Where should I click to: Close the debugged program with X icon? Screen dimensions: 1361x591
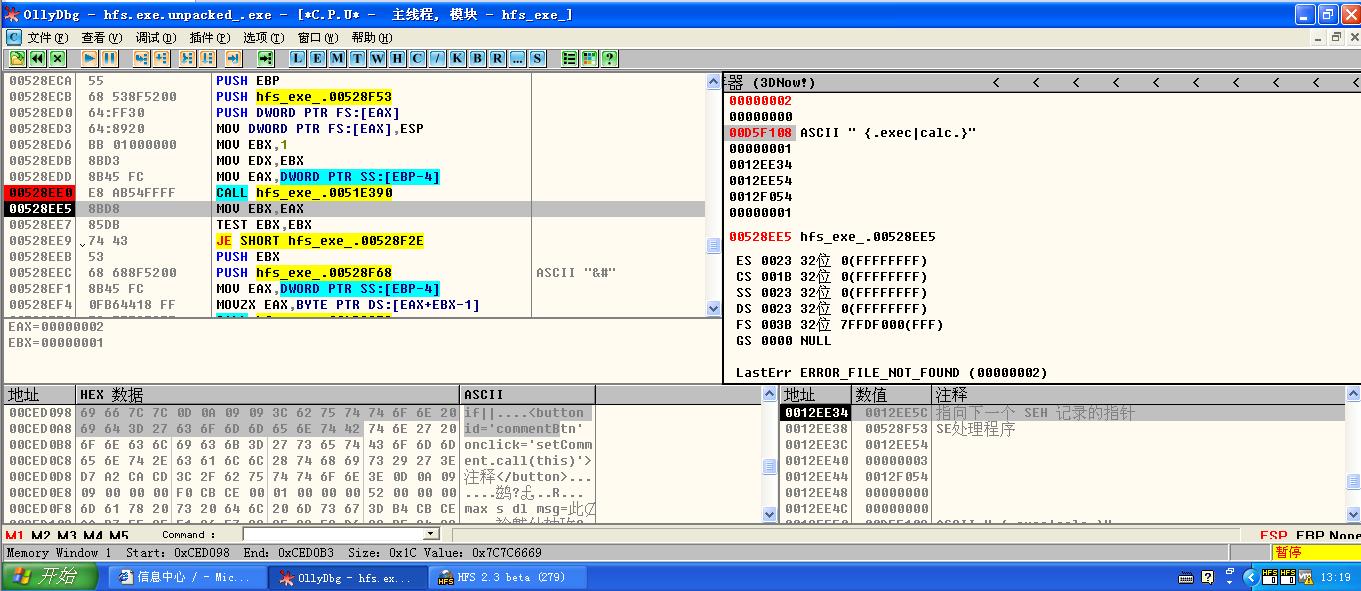(x=57, y=59)
